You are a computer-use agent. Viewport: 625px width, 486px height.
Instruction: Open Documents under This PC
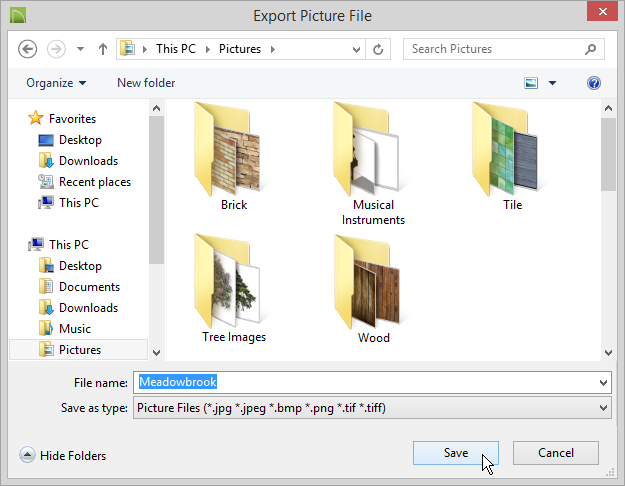(79, 287)
